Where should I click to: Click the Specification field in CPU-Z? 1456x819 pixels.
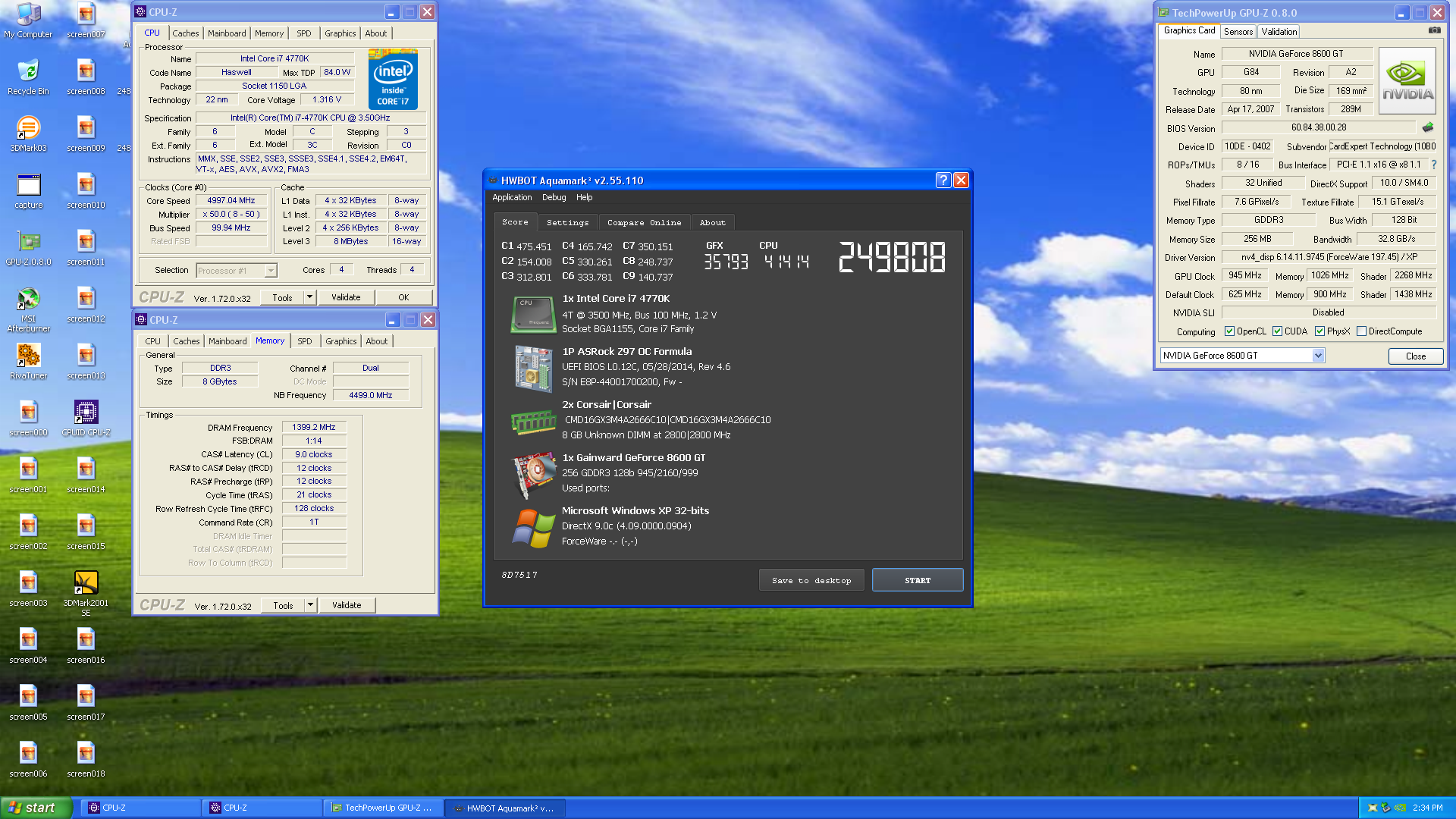tap(310, 118)
